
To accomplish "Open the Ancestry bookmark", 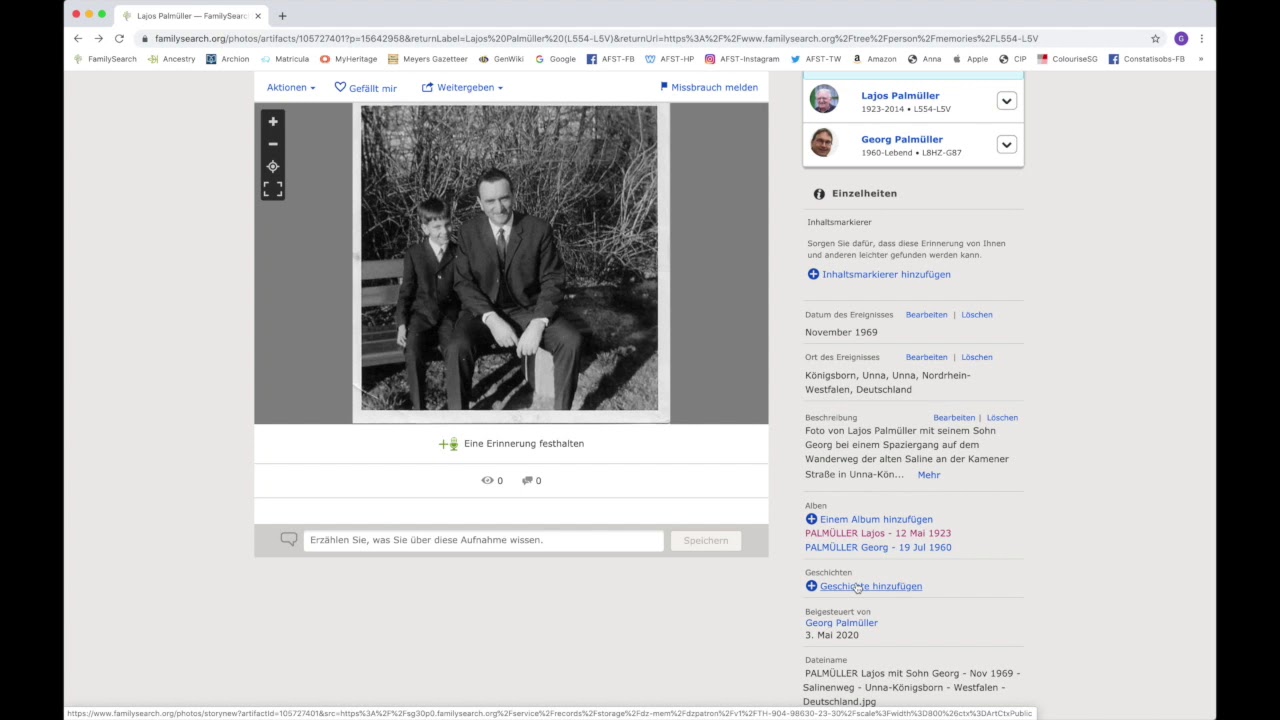I will [x=171, y=59].
